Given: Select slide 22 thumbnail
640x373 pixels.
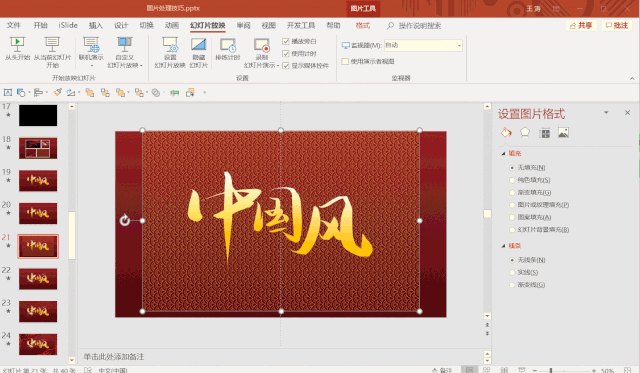Looking at the screenshot, I should coord(38,279).
